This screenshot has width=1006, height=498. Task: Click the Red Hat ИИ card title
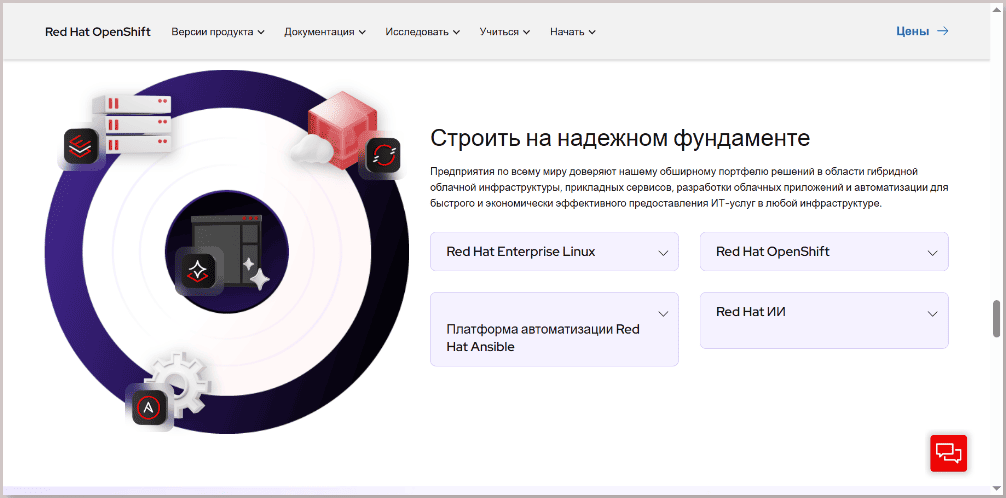(x=751, y=312)
